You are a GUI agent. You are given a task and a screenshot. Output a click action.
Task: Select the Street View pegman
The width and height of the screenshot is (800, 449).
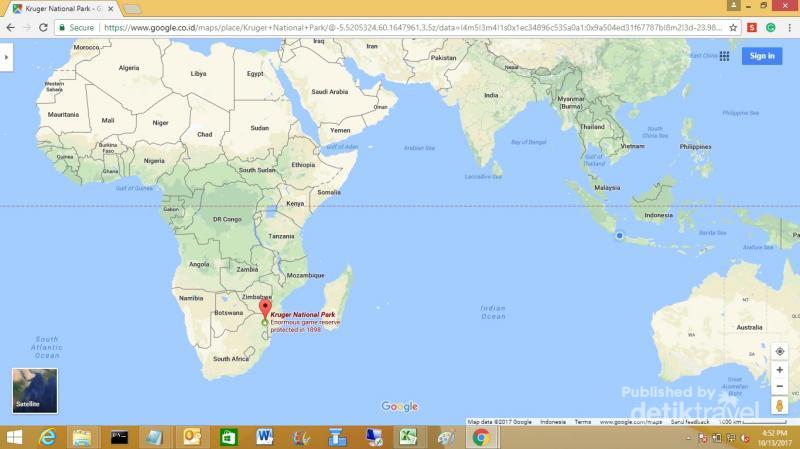tap(779, 406)
